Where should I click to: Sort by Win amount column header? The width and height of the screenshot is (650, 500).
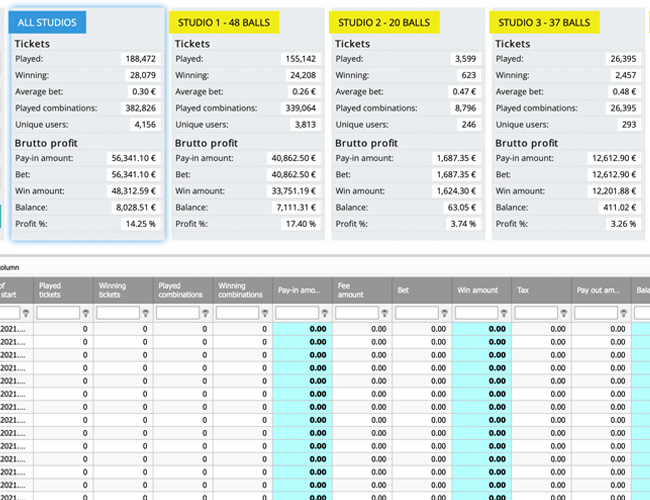pyautogui.click(x=482, y=290)
